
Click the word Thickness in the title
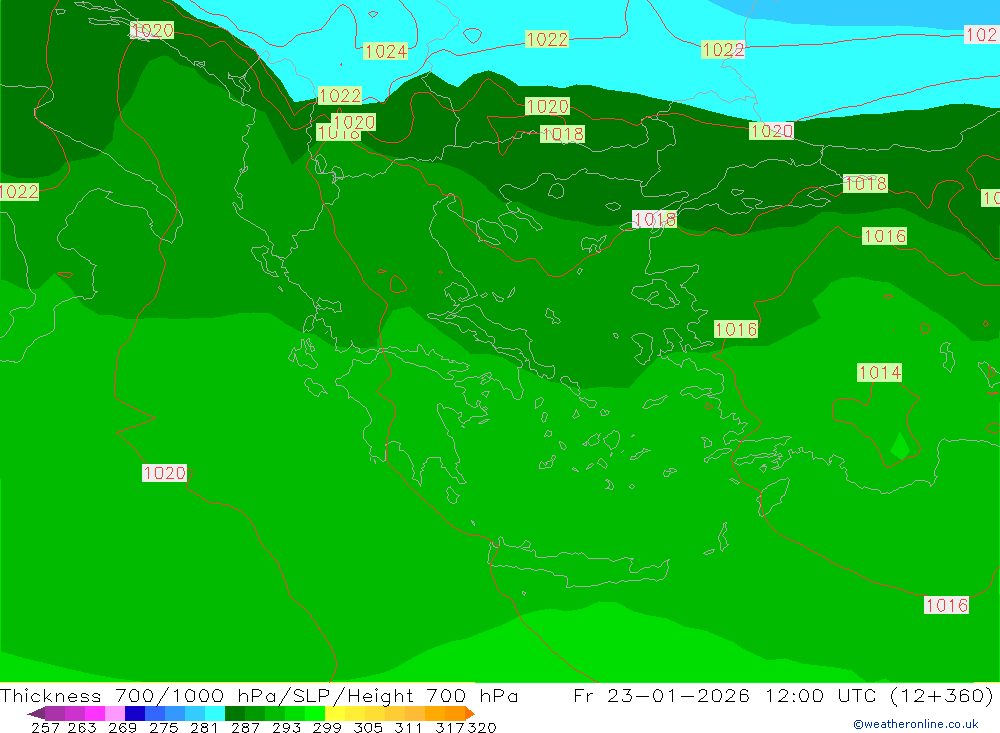click(51, 695)
